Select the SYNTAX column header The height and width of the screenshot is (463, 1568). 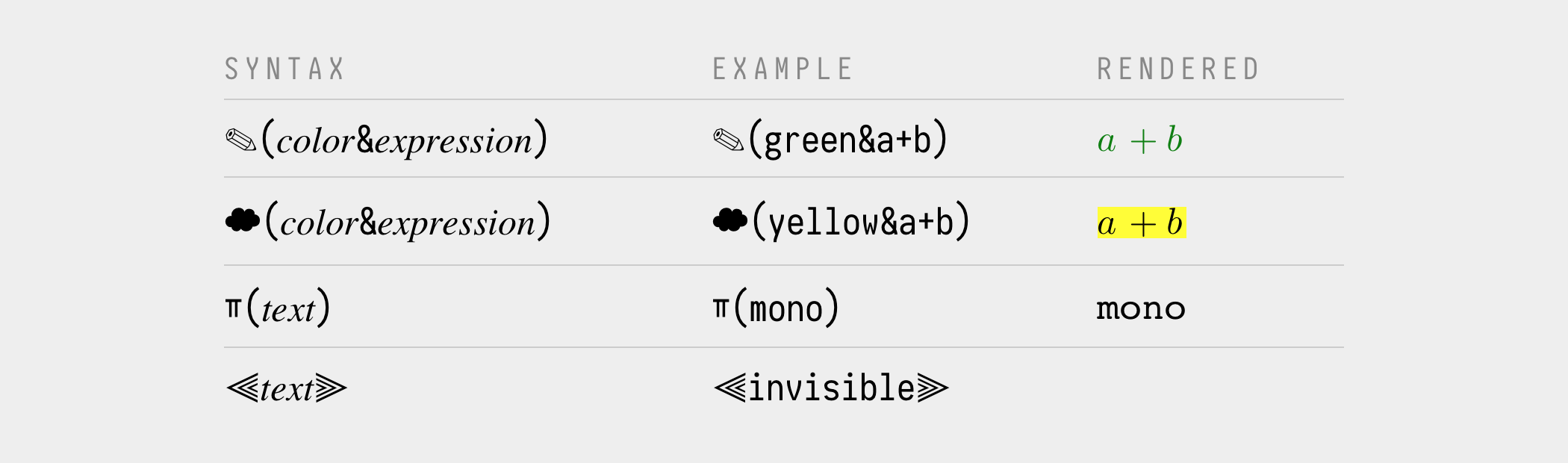click(284, 69)
